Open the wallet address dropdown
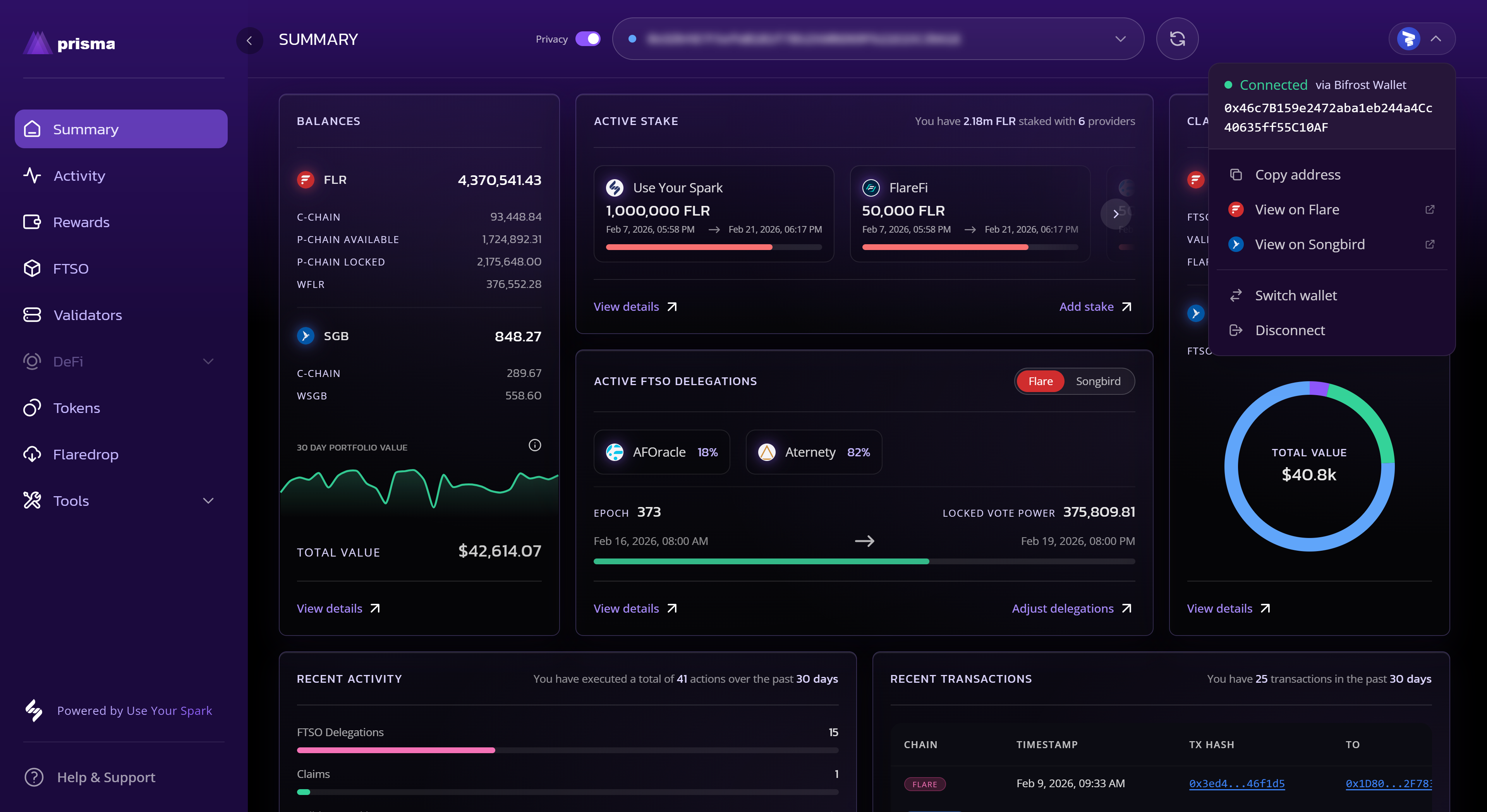The height and width of the screenshot is (812, 1487). pos(1120,39)
